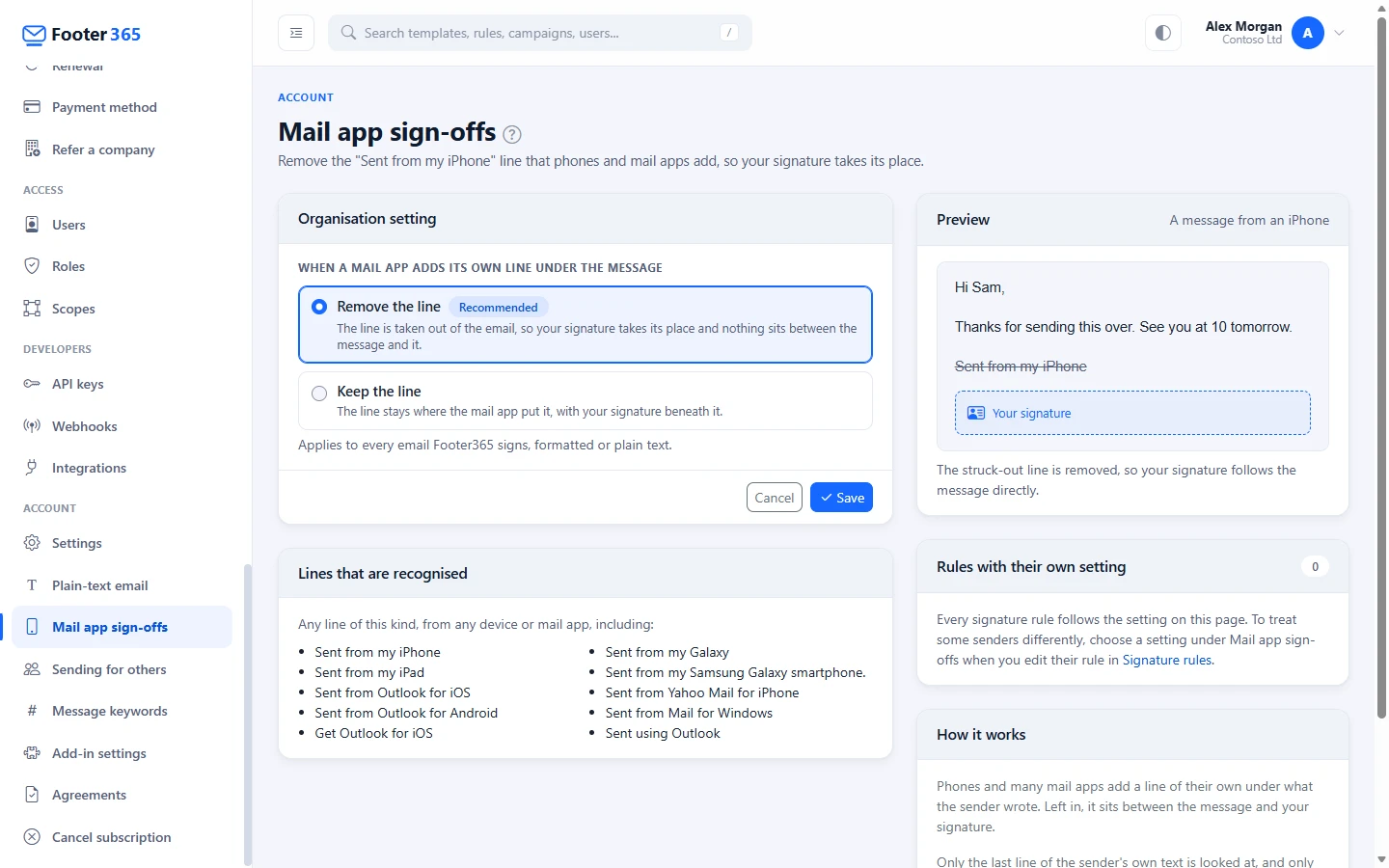This screenshot has width=1389, height=868.
Task: Click the Plain-text email T icon
Action: (x=32, y=585)
